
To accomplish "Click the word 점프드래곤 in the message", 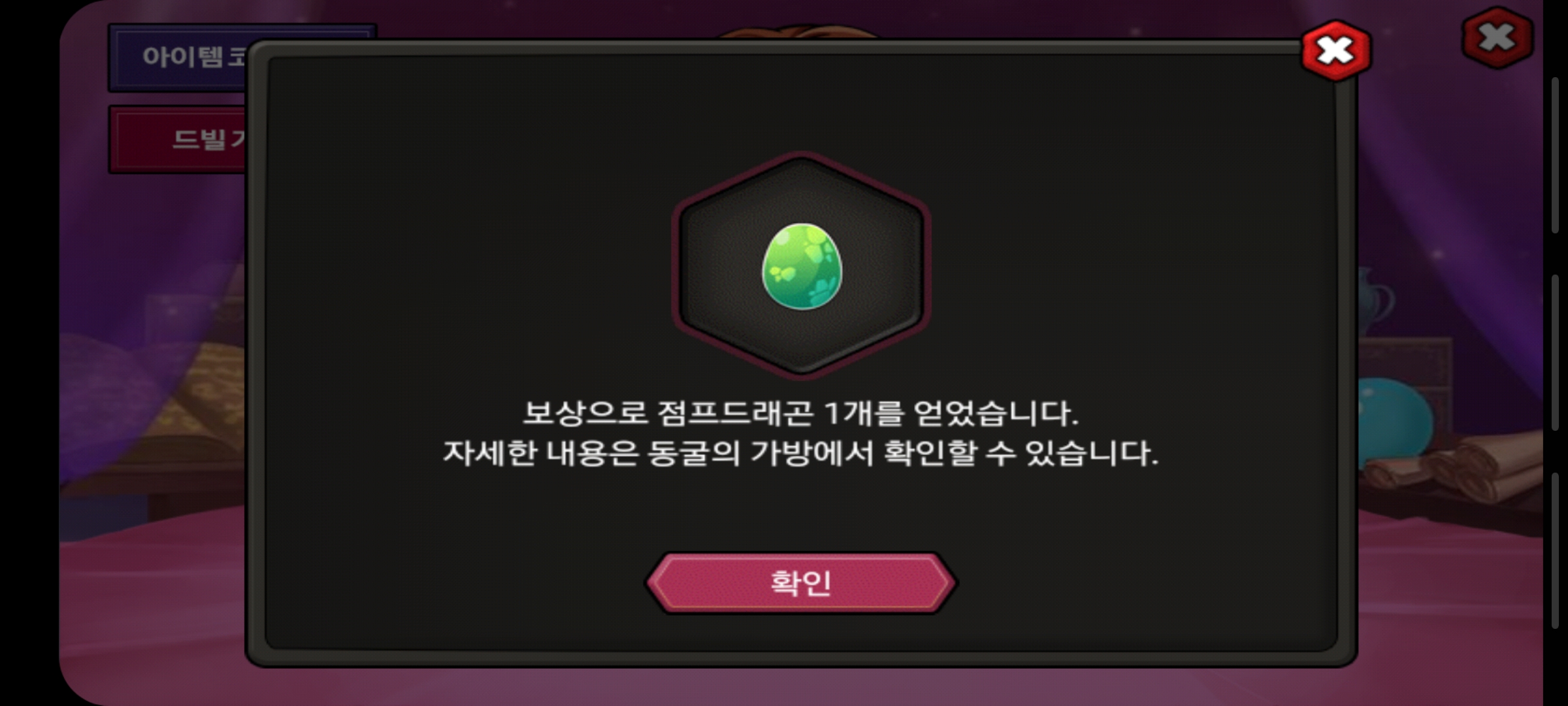I will [x=736, y=413].
